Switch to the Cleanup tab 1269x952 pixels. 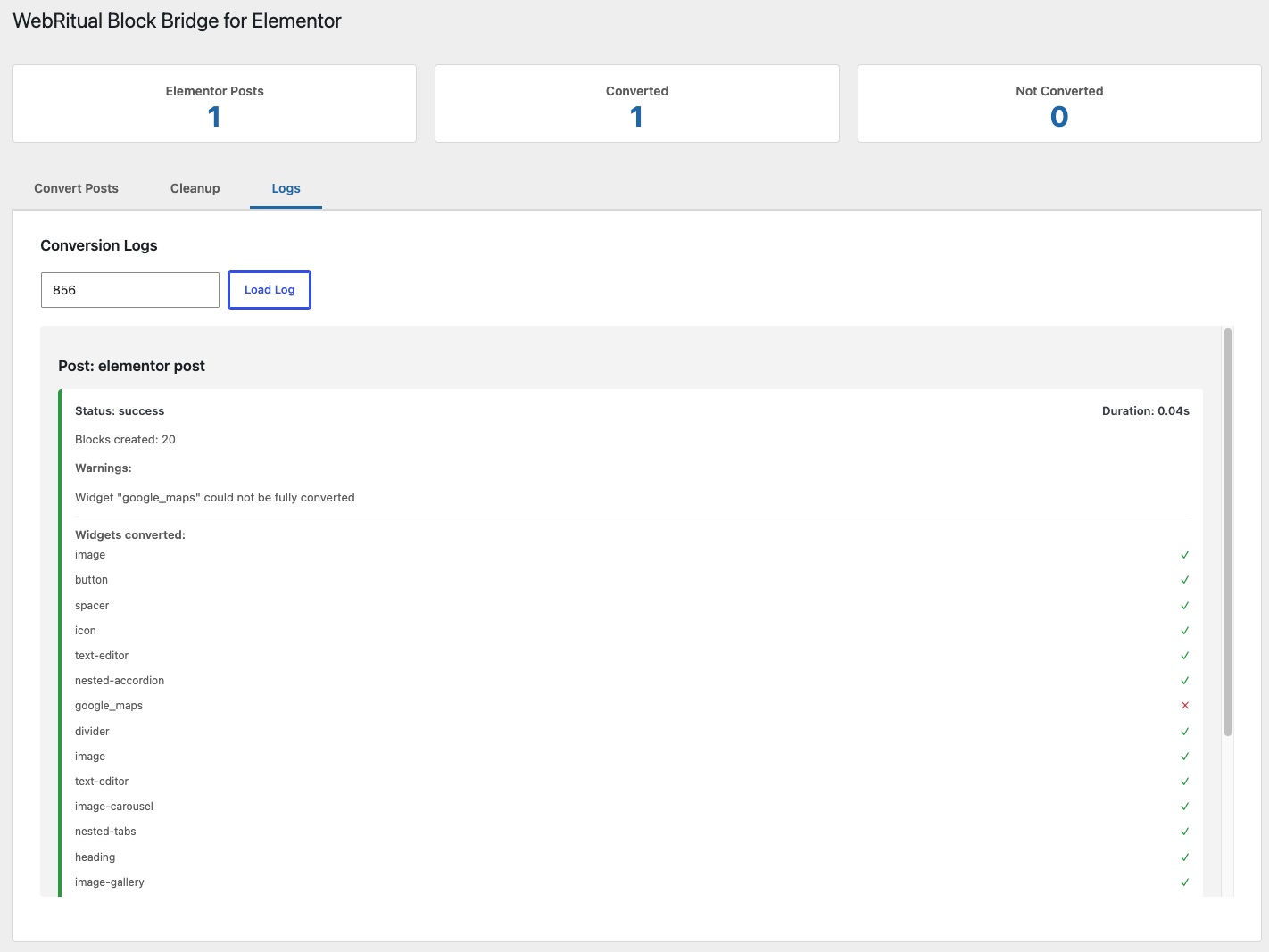pos(195,188)
